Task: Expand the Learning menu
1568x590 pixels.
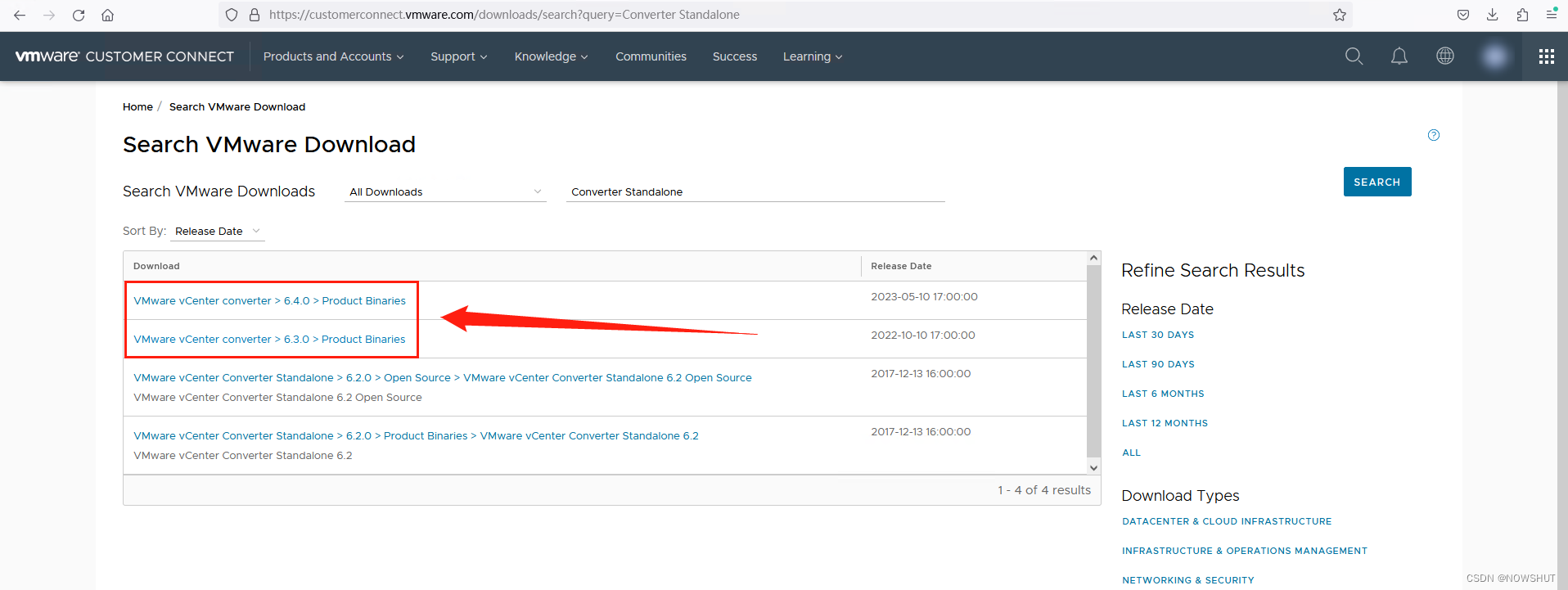Action: [x=813, y=56]
